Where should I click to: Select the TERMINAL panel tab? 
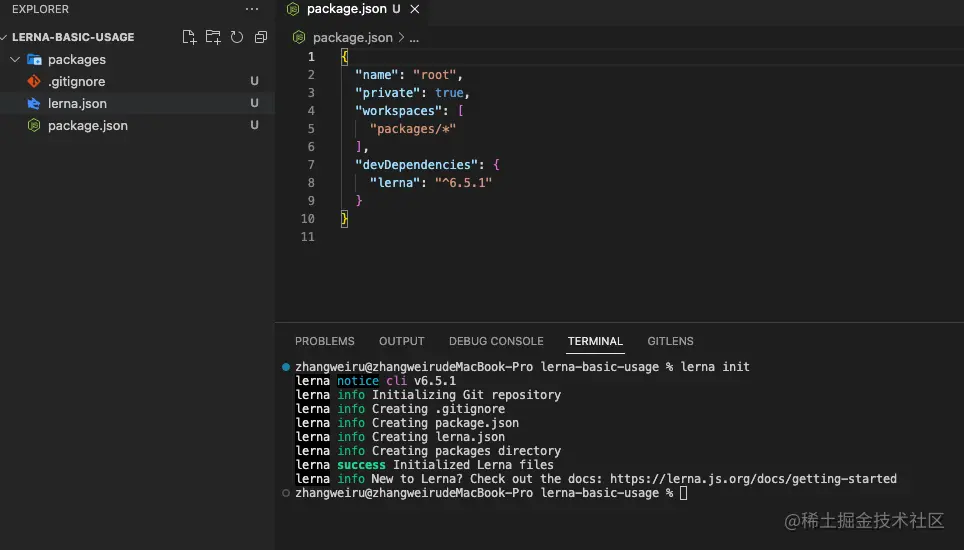pos(595,341)
